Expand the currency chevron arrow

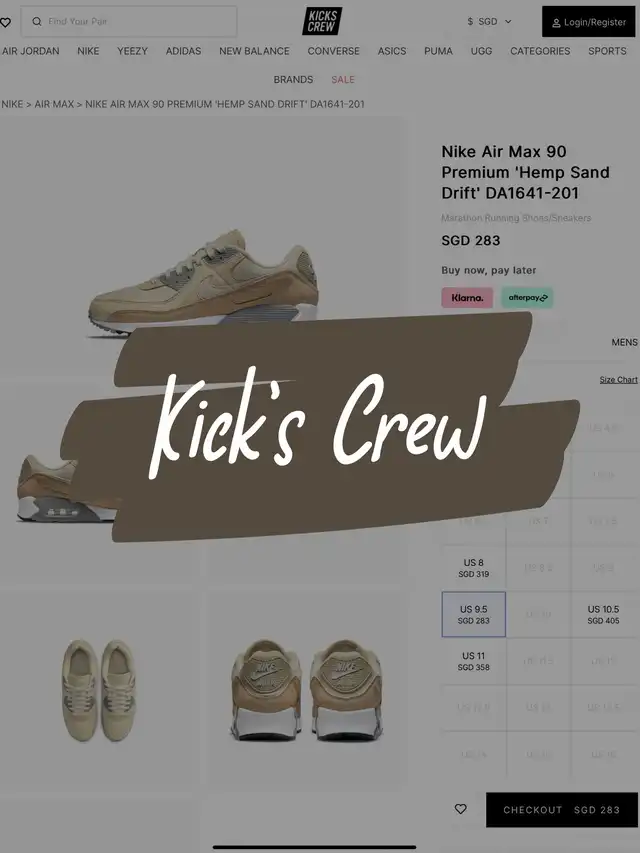pos(508,22)
